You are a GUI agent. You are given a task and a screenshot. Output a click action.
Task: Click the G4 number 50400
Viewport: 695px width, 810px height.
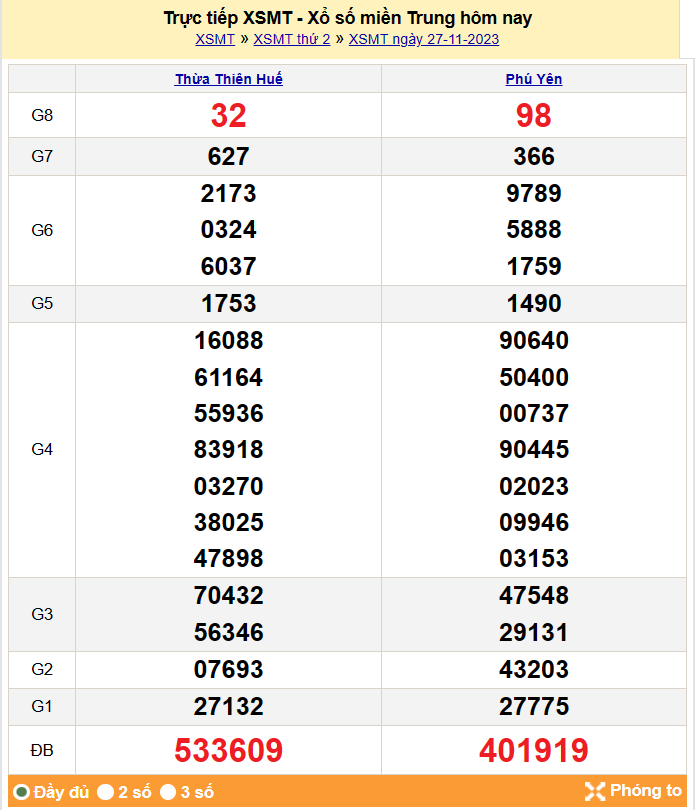[x=534, y=378]
